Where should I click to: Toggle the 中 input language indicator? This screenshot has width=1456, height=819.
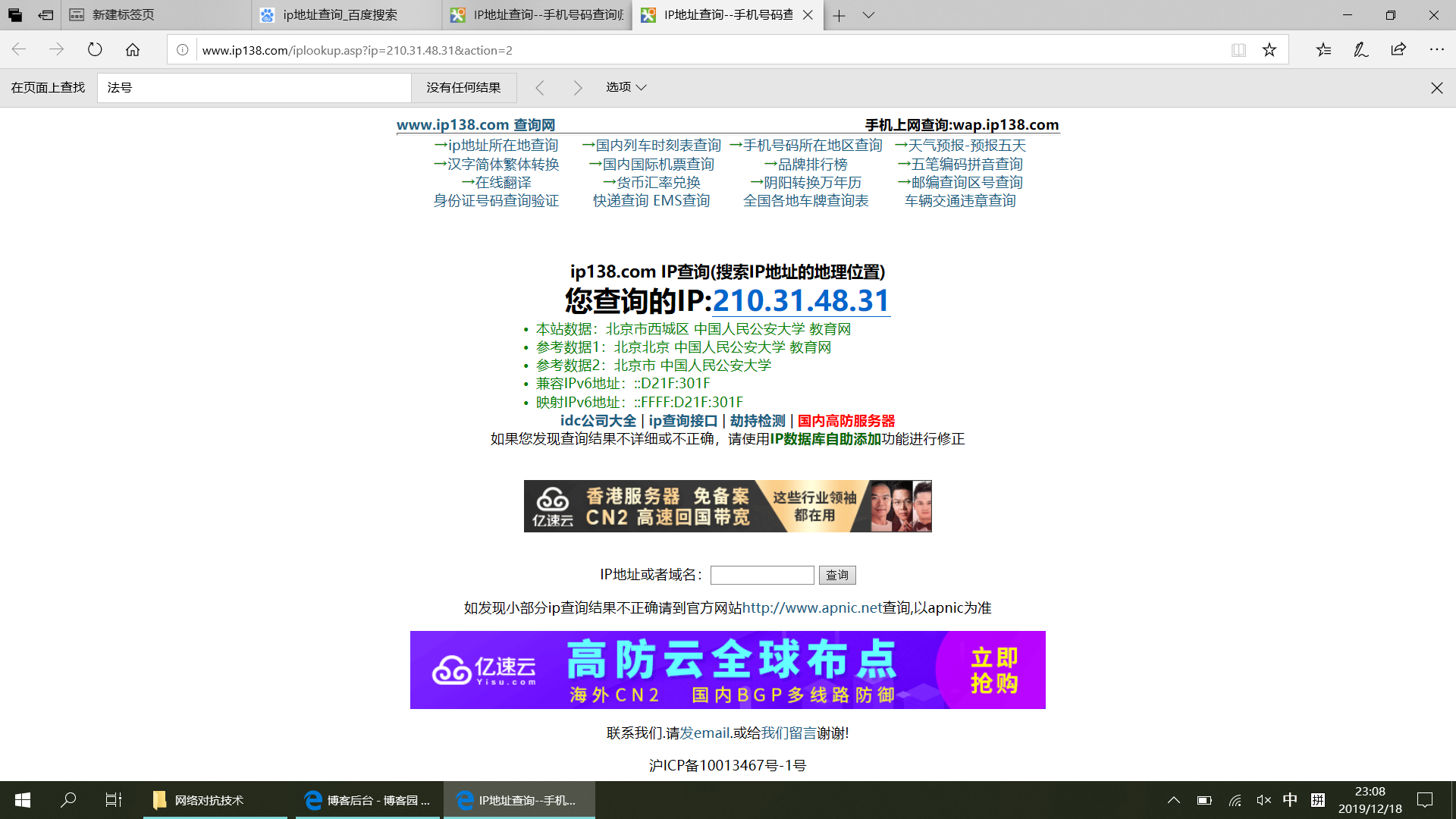pyautogui.click(x=1290, y=800)
